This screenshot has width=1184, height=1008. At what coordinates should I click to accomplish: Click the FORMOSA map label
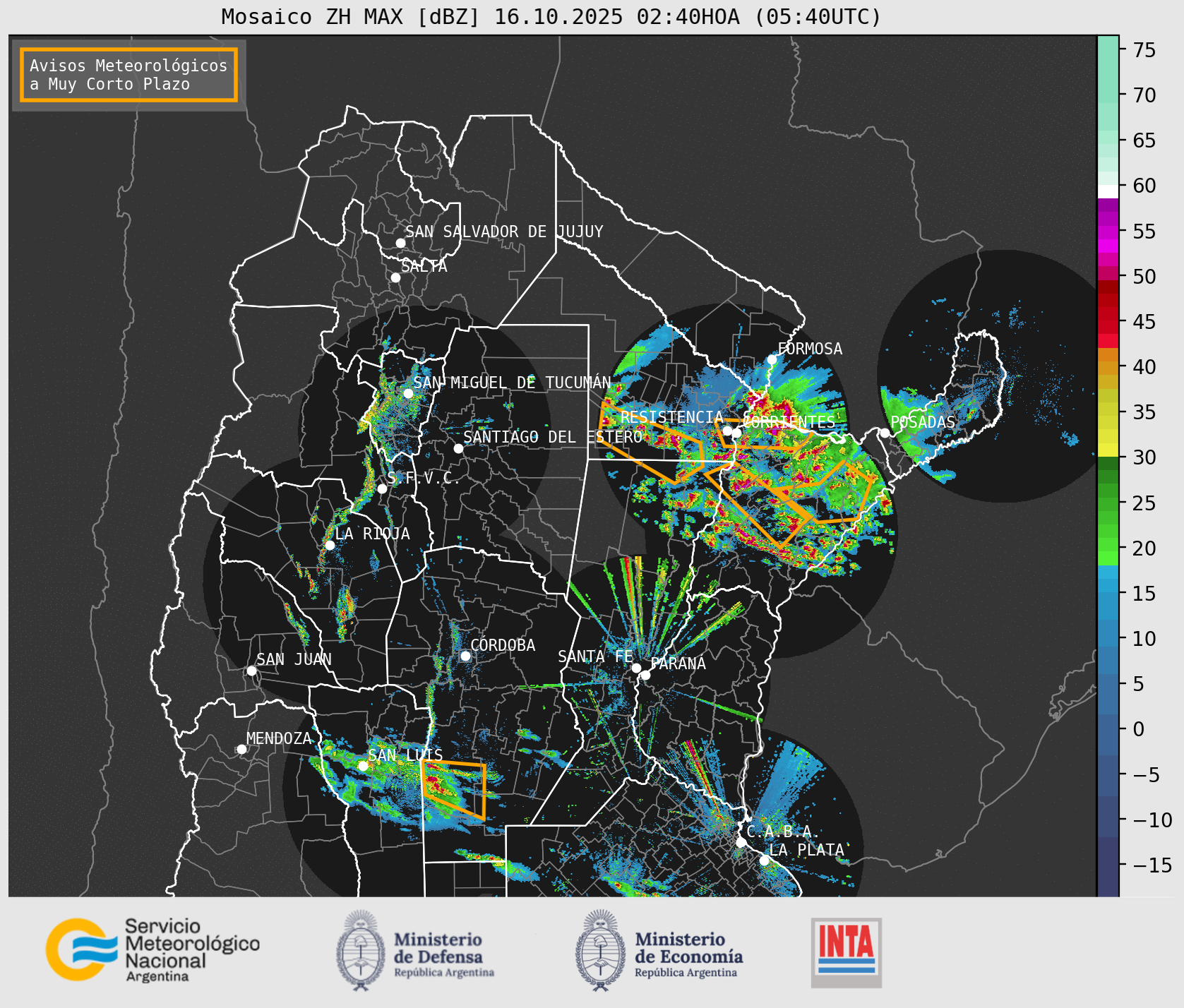coord(810,349)
